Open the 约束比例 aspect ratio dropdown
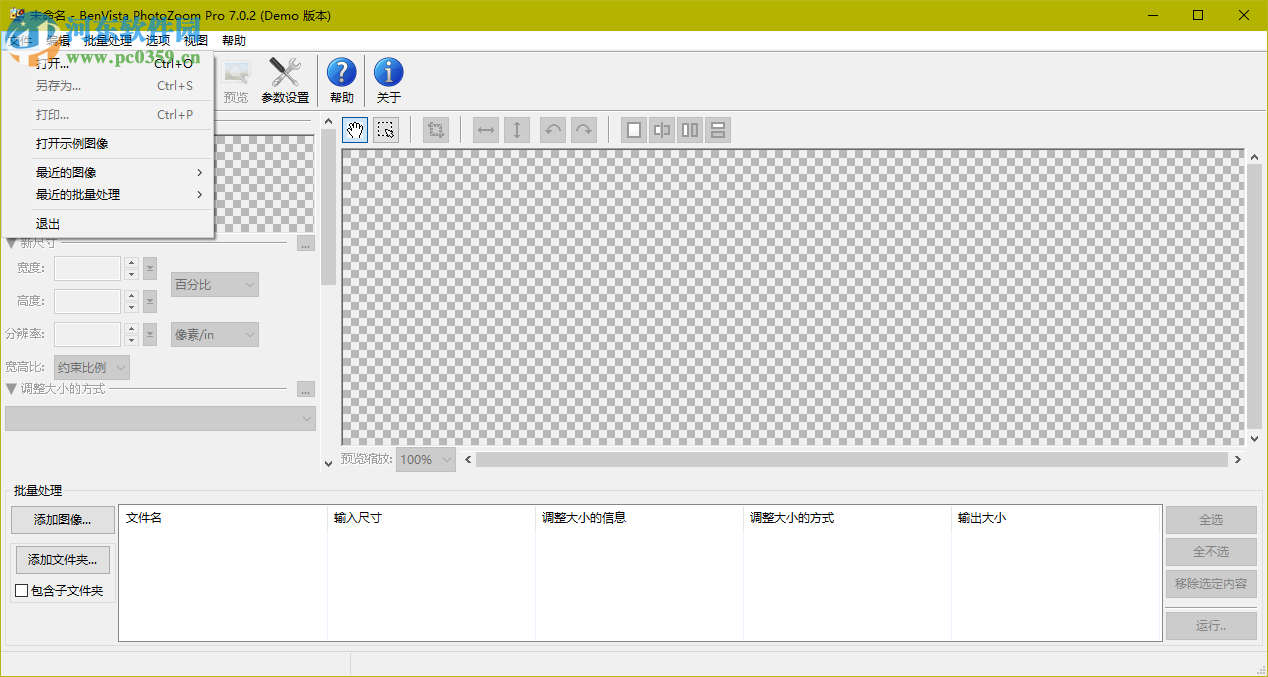This screenshot has height=677, width=1268. pos(91,367)
